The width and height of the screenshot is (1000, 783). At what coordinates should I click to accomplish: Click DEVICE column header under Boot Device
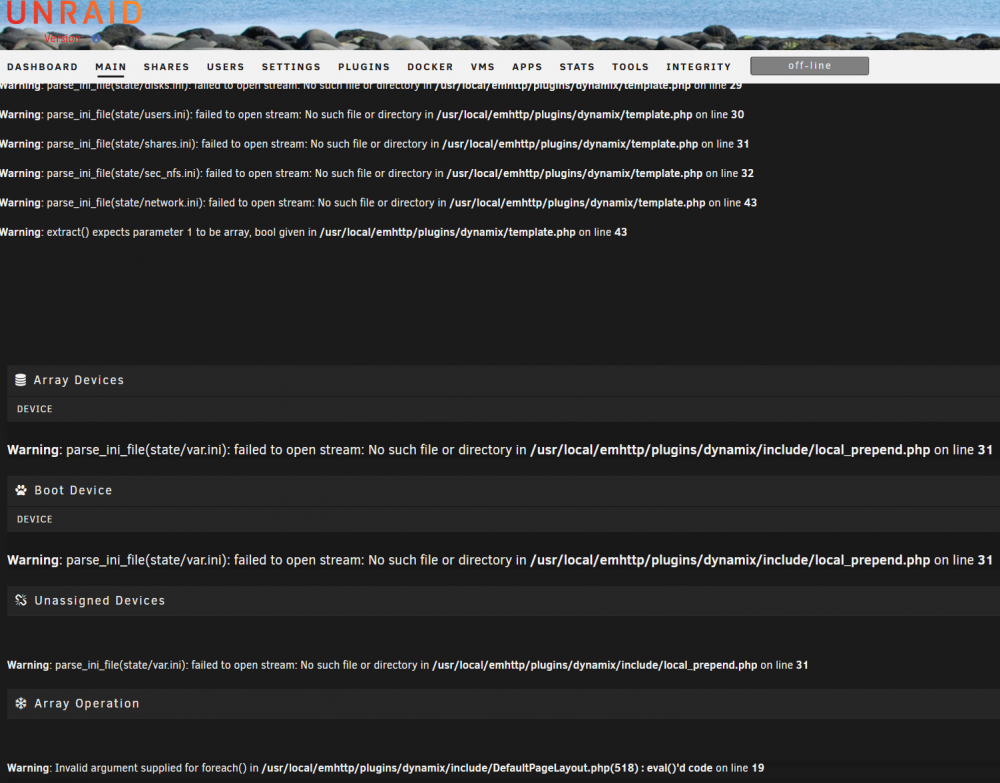point(34,519)
